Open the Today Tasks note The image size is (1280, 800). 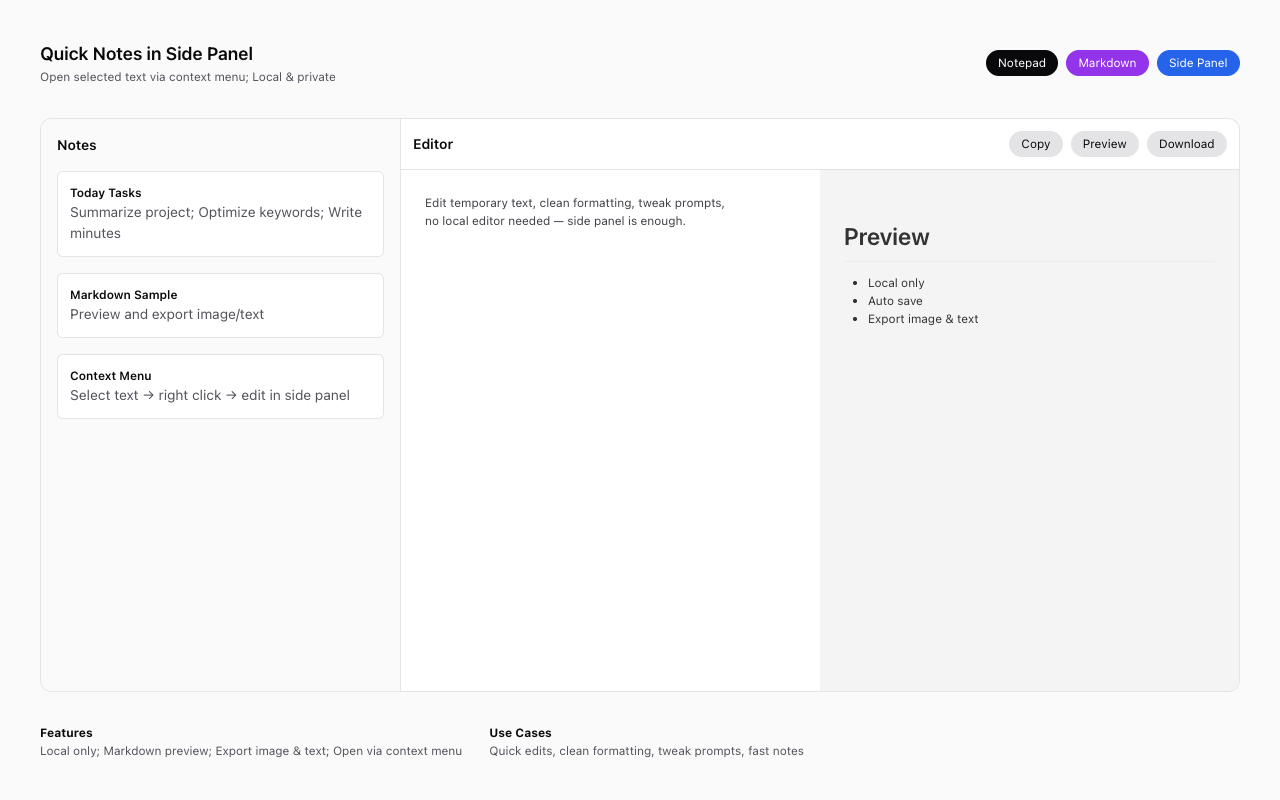click(x=220, y=213)
